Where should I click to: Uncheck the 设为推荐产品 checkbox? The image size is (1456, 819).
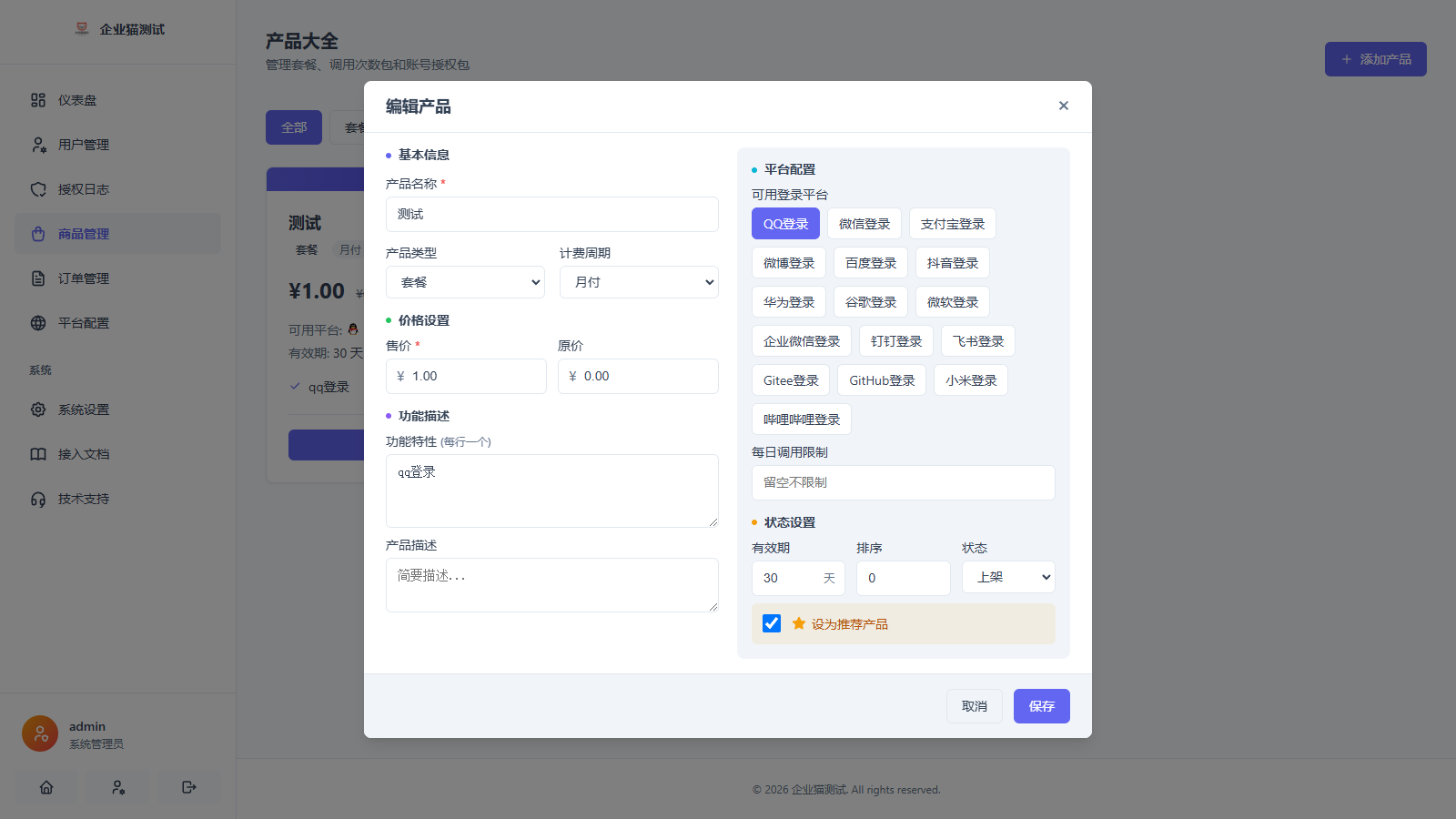tap(772, 623)
